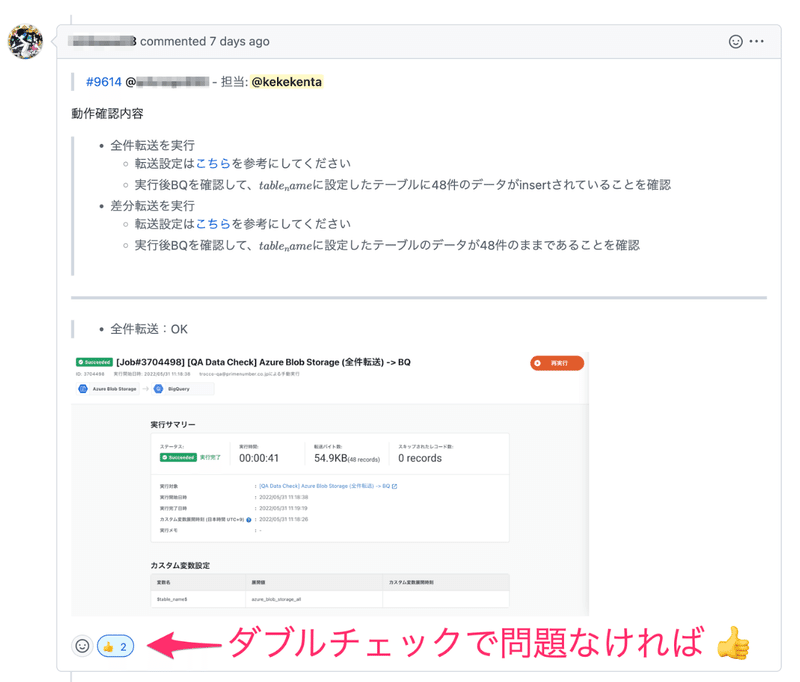Click the 'commented 7 days ago' timestamp
The image size is (800, 682).
205,41
